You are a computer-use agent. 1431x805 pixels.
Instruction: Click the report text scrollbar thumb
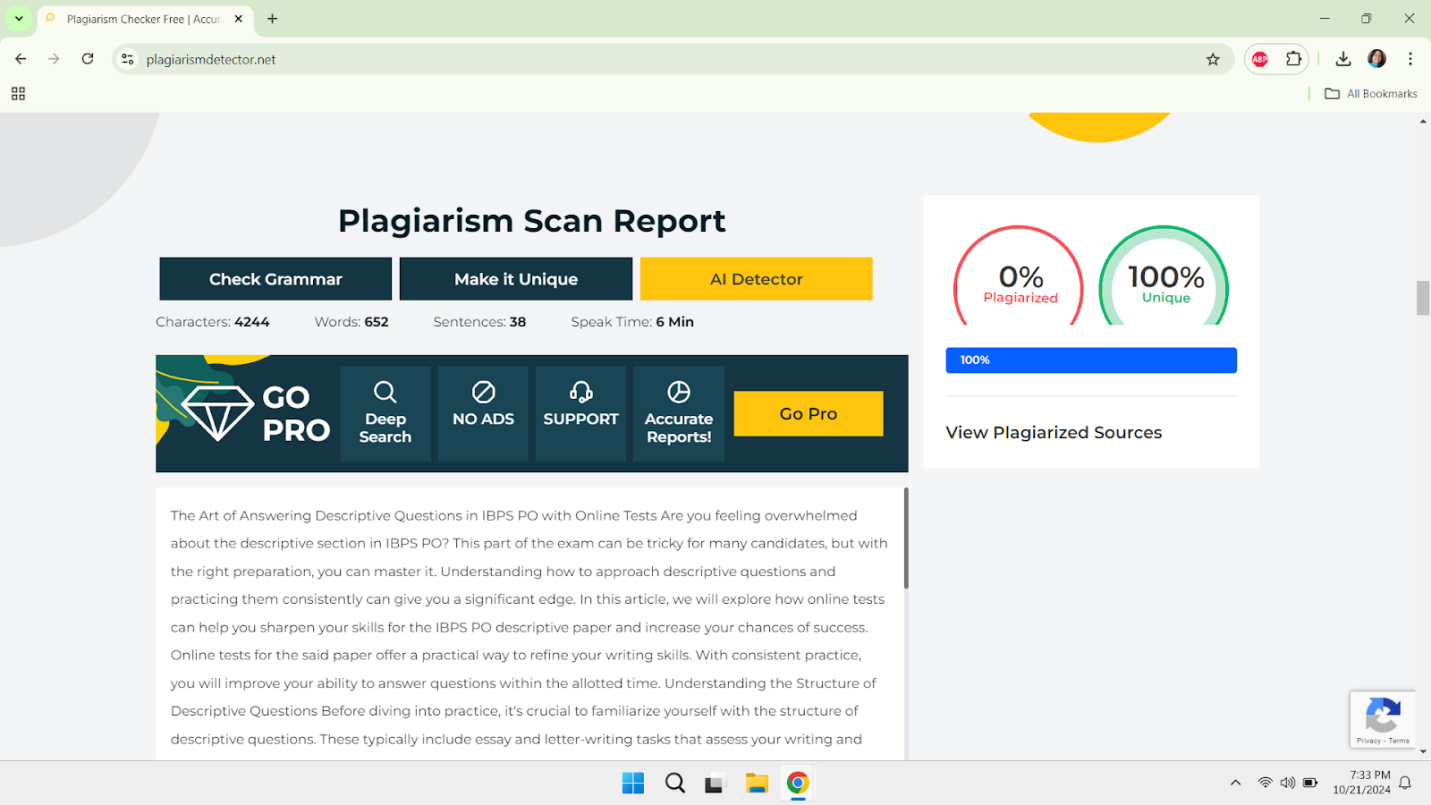pyautogui.click(x=906, y=538)
